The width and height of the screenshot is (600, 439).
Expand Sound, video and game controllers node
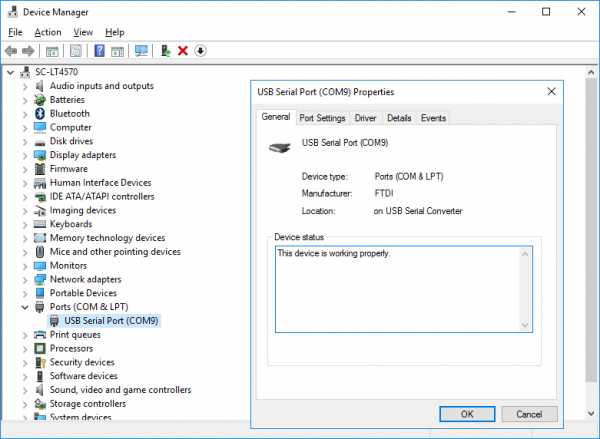[25, 390]
